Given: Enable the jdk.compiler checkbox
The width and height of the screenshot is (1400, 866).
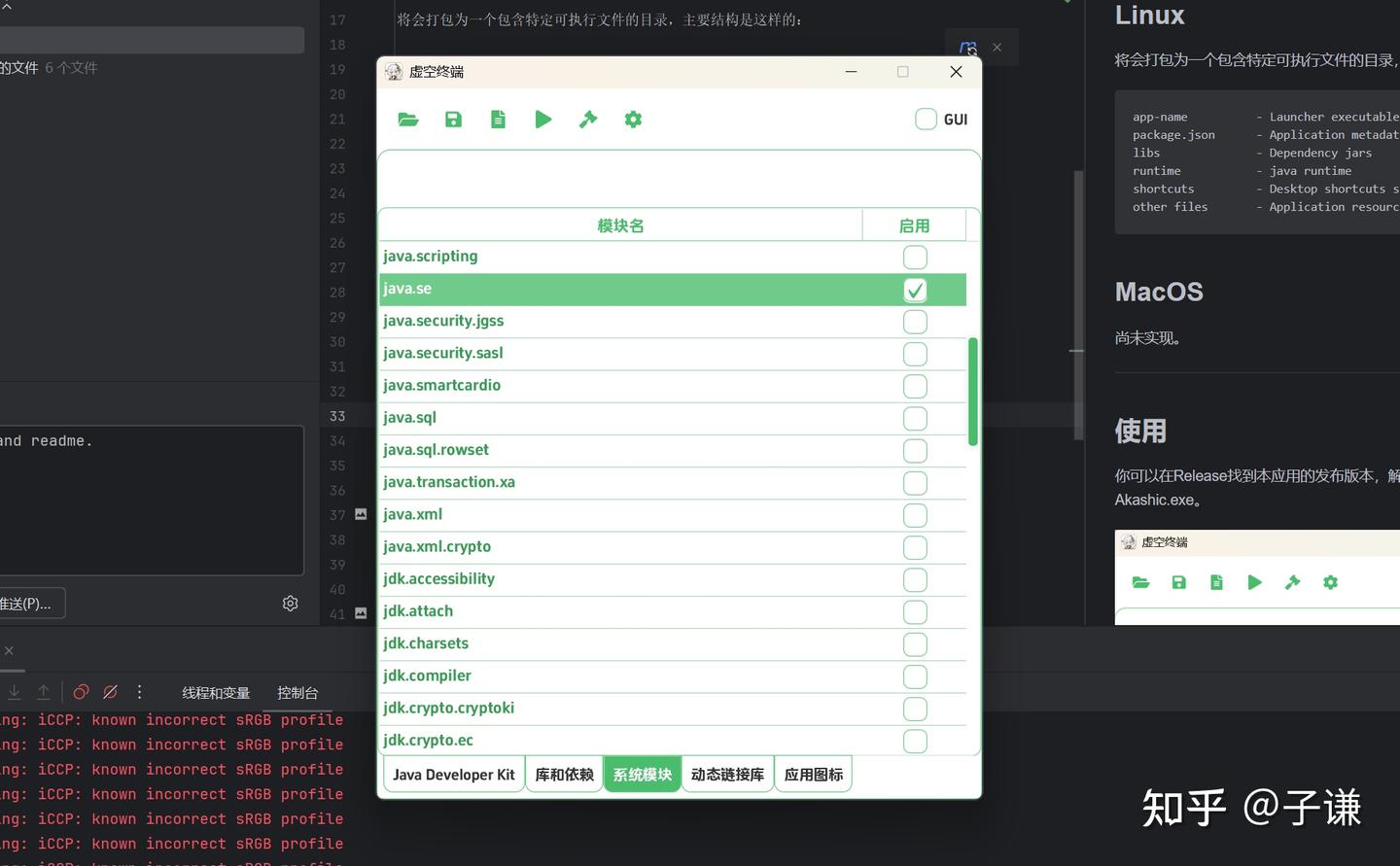Looking at the screenshot, I should coord(915,676).
